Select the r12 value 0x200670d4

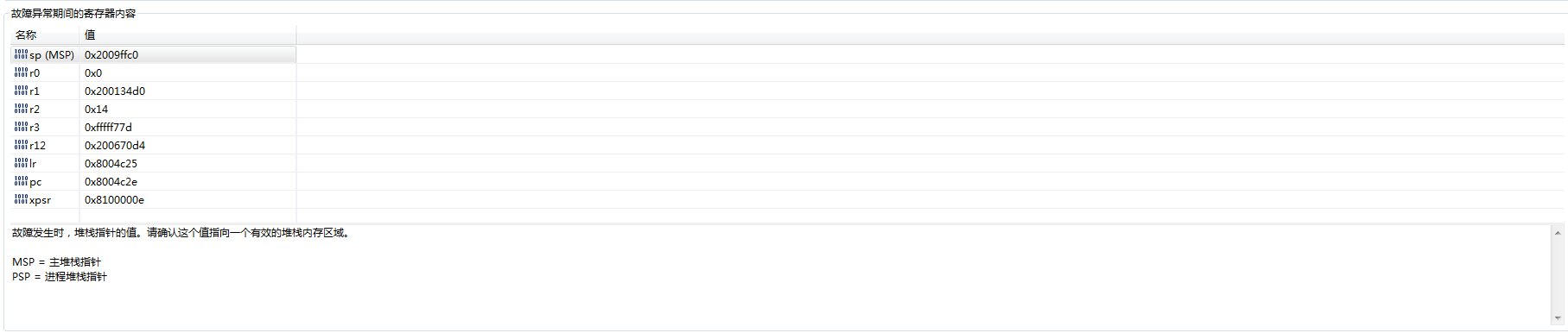pos(115,145)
